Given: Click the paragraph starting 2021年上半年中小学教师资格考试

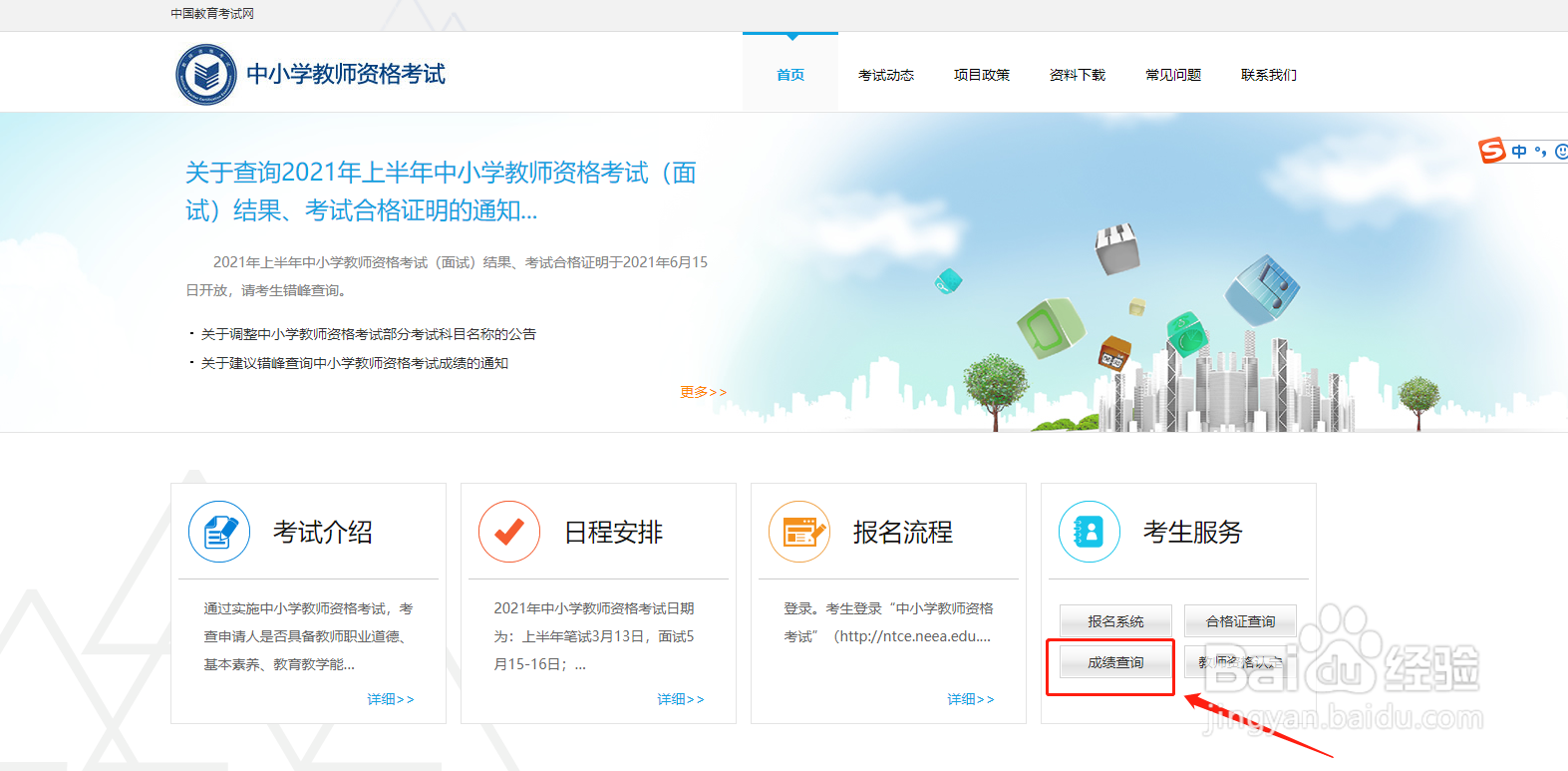Looking at the screenshot, I should [447, 276].
